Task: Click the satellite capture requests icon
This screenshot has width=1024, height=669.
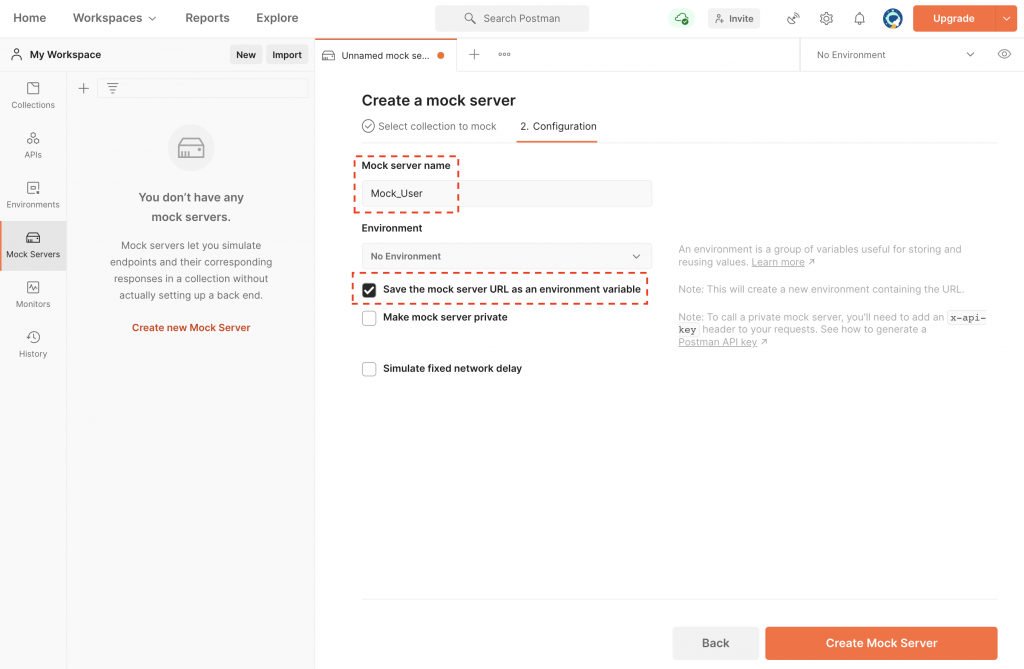Action: [x=793, y=18]
